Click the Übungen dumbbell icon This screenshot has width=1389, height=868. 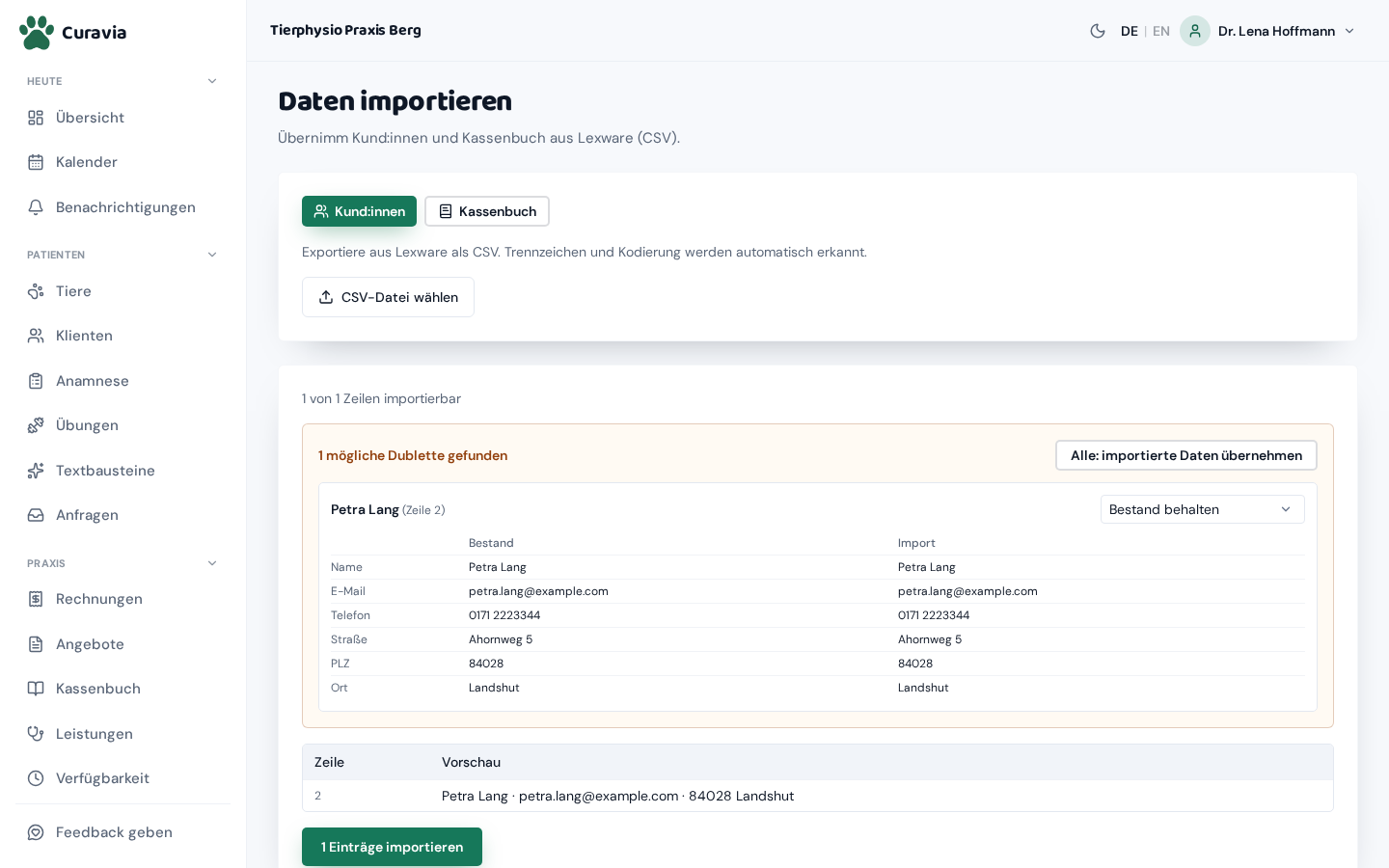tap(36, 425)
